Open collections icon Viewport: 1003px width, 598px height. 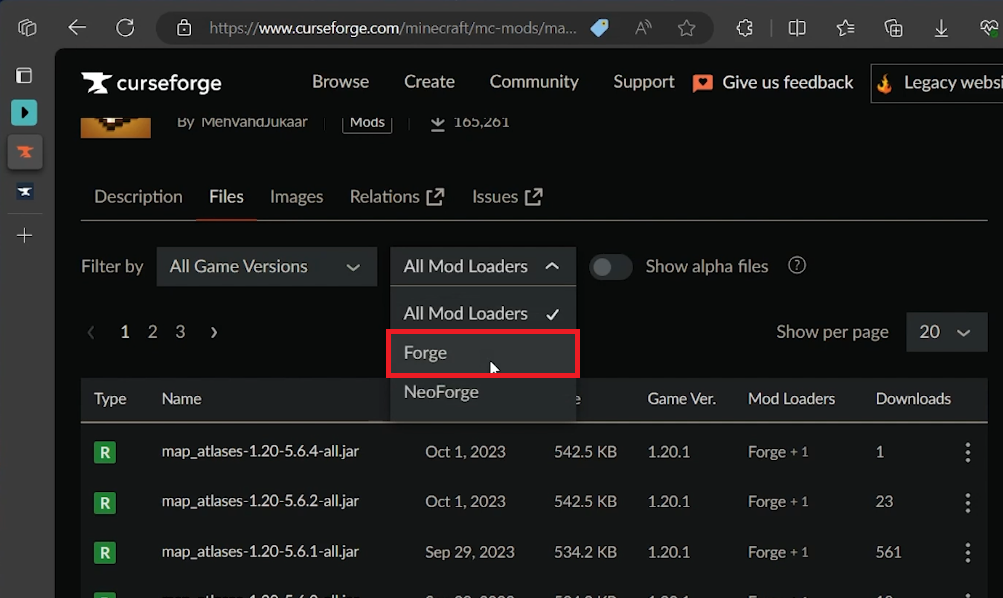[893, 28]
